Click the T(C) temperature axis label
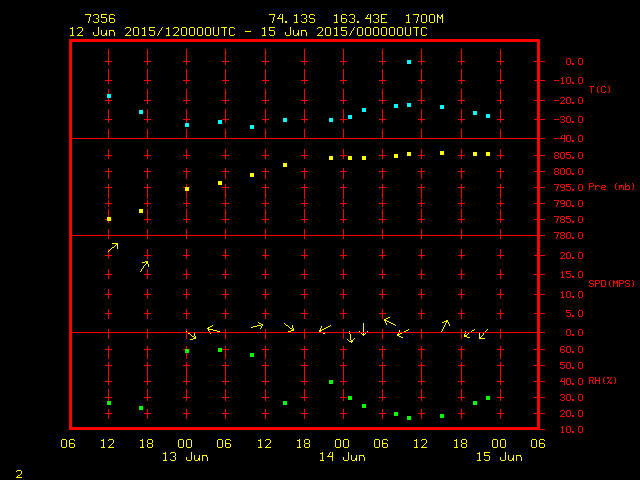640x480 pixels. [x=599, y=90]
